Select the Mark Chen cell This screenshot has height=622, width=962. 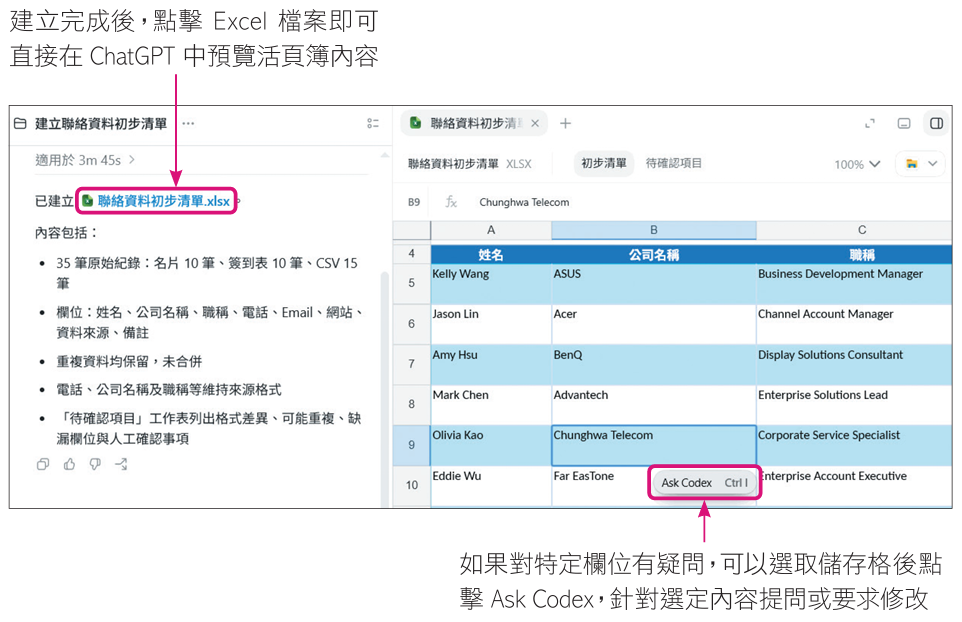pyautogui.click(x=491, y=405)
